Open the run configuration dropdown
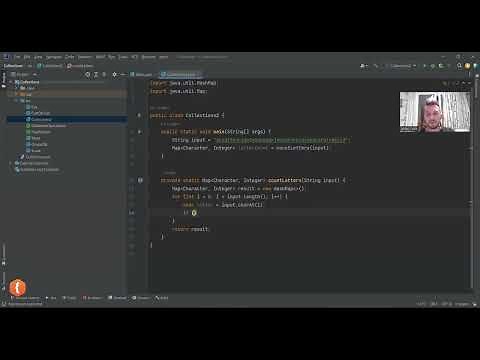480x360 pixels. point(401,66)
